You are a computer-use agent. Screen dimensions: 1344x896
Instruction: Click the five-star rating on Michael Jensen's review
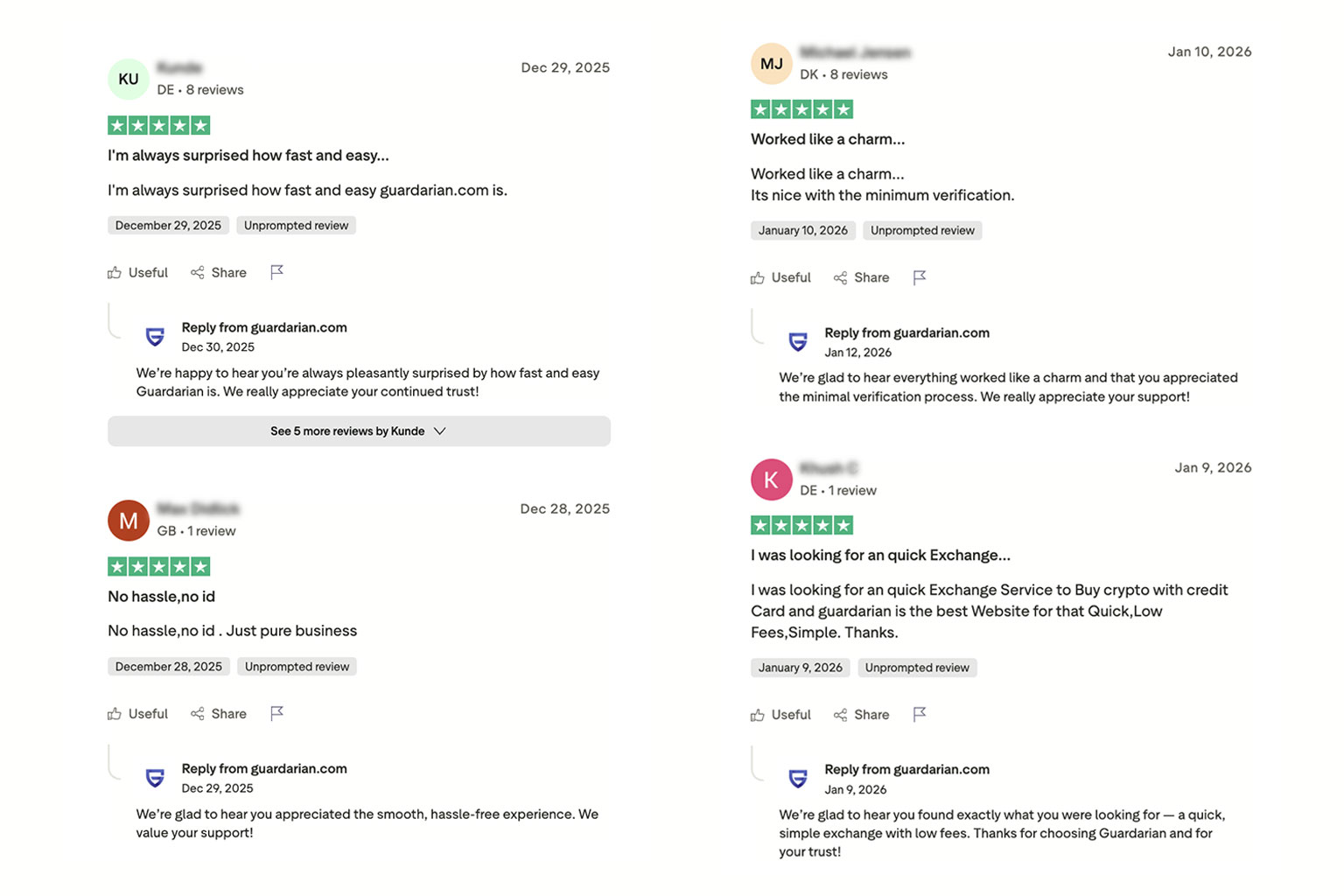pyautogui.click(x=801, y=108)
